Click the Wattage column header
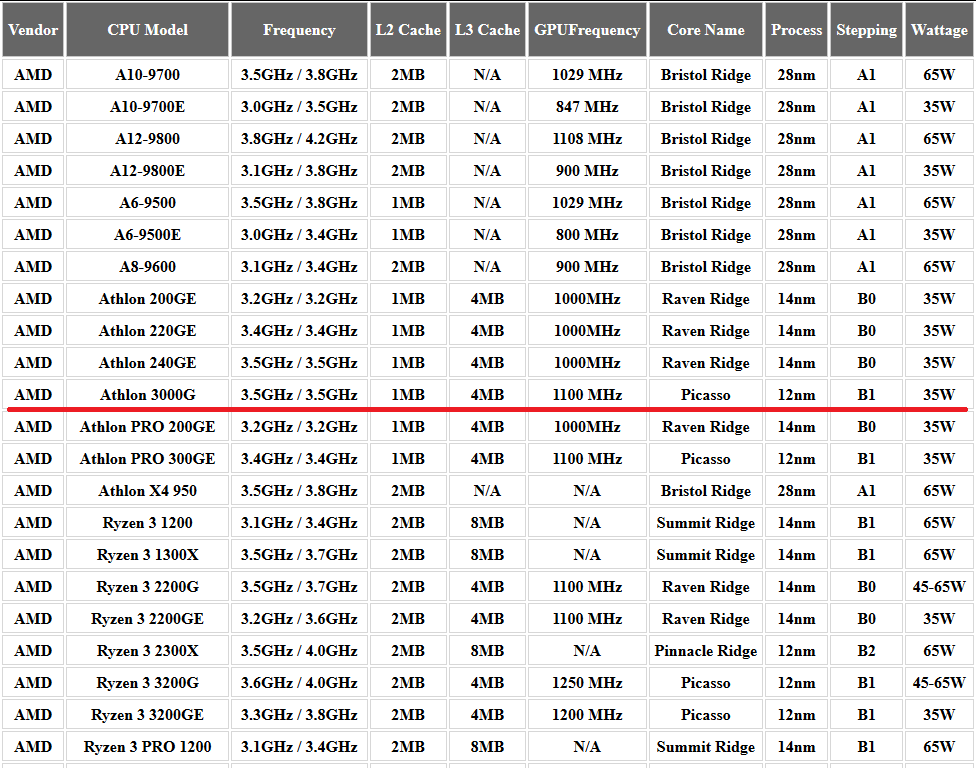The width and height of the screenshot is (976, 768). pos(939,29)
